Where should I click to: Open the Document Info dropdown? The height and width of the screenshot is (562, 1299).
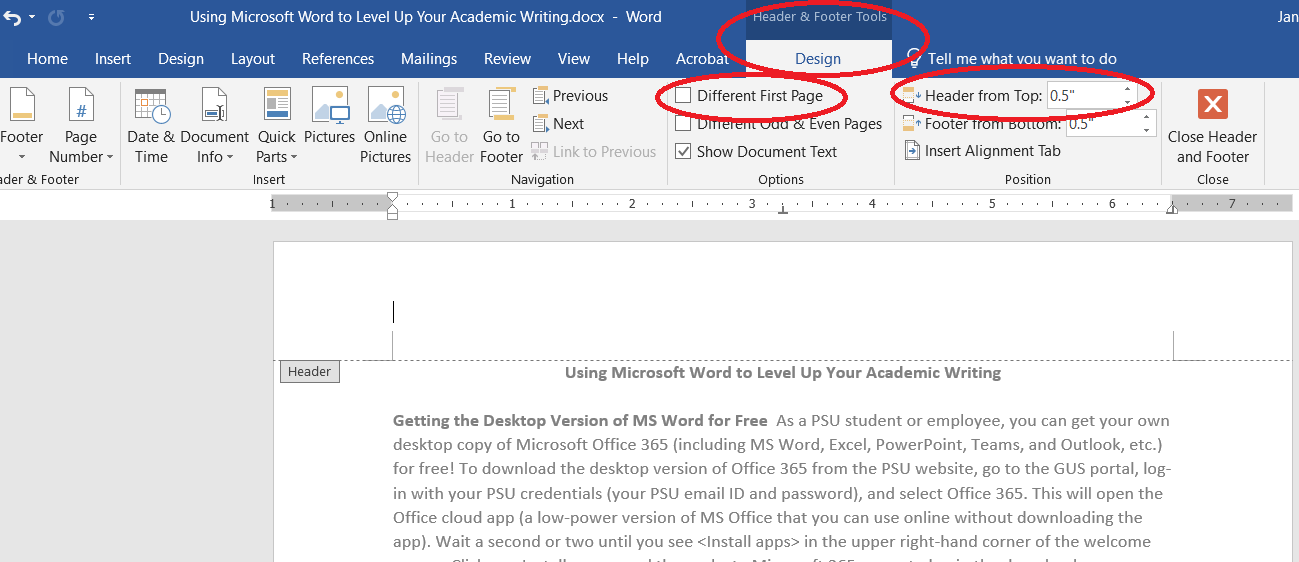pos(214,147)
